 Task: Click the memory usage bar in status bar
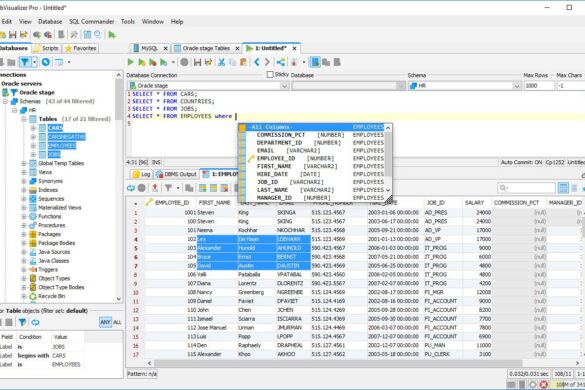tap(568, 385)
